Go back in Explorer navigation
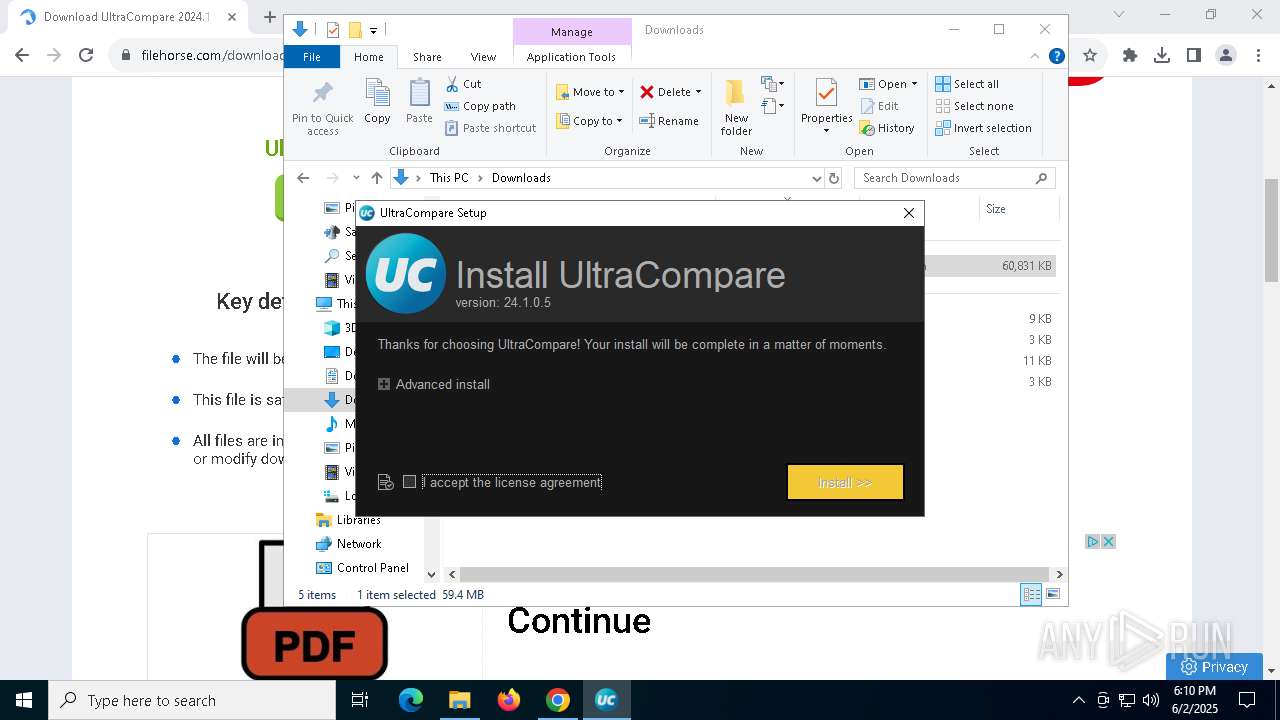The height and width of the screenshot is (720, 1280). 303,178
